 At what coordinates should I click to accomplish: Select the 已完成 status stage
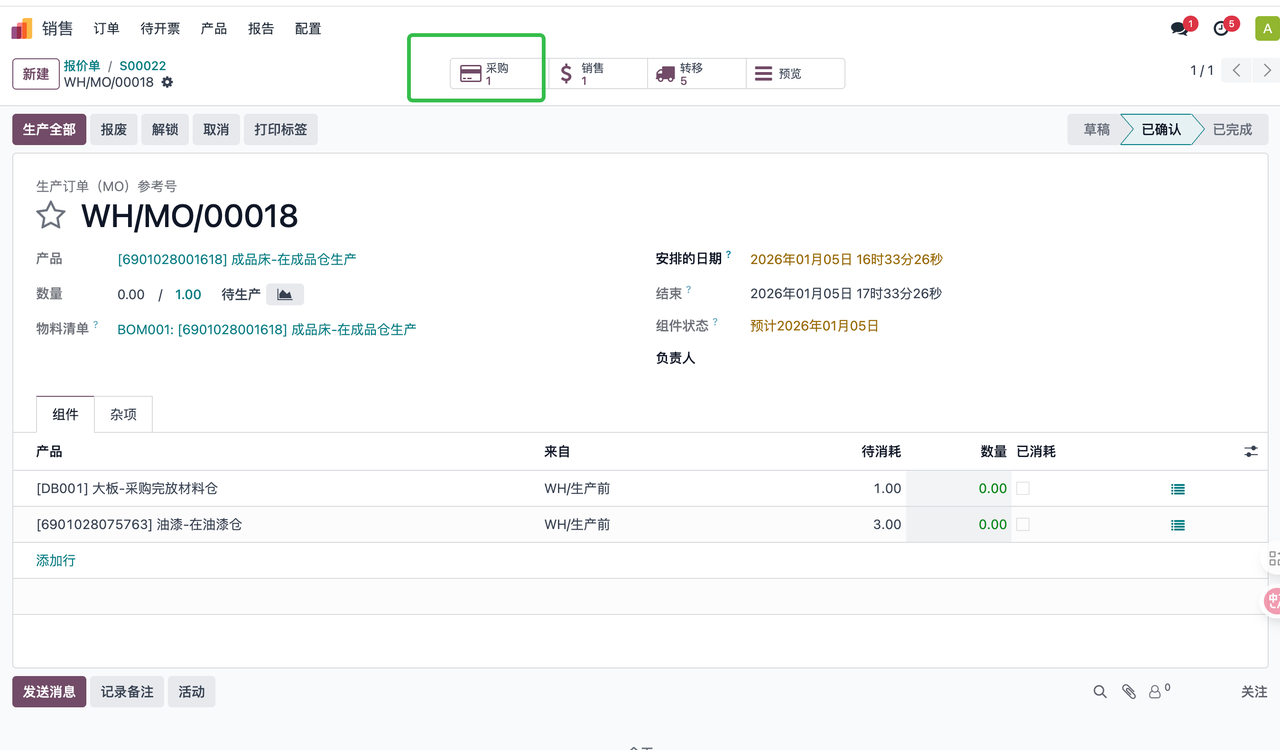pos(1232,130)
